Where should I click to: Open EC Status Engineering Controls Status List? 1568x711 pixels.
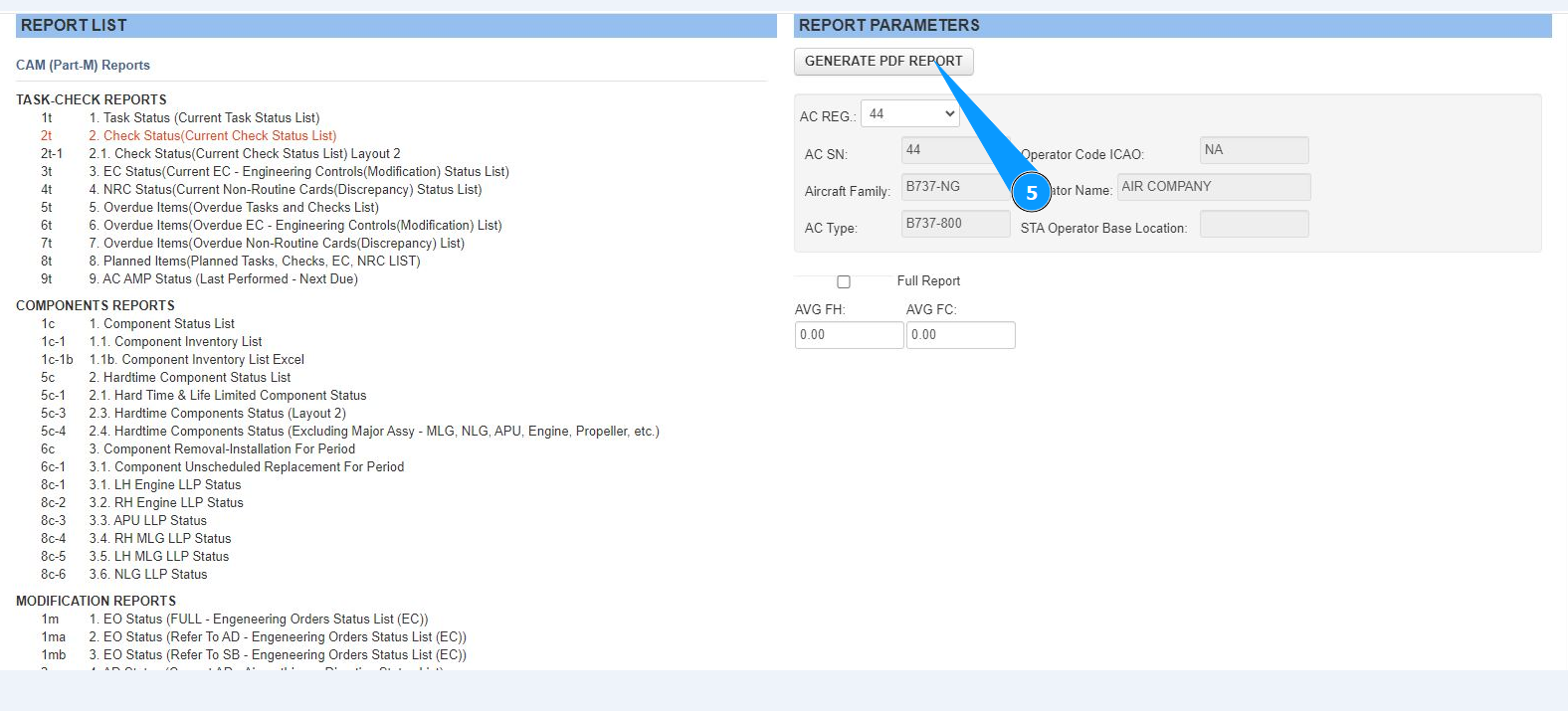pos(298,172)
